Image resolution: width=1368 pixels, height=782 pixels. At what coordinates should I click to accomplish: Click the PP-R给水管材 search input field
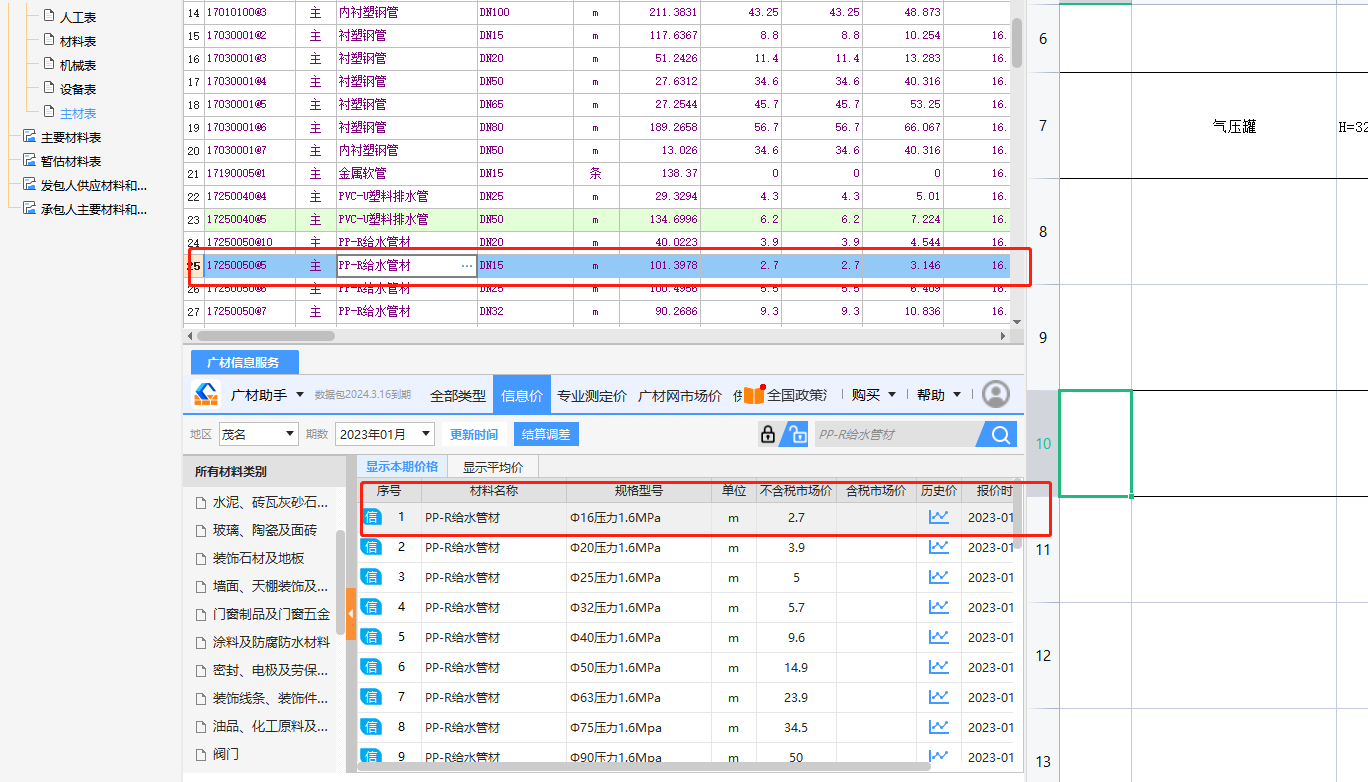click(x=897, y=434)
